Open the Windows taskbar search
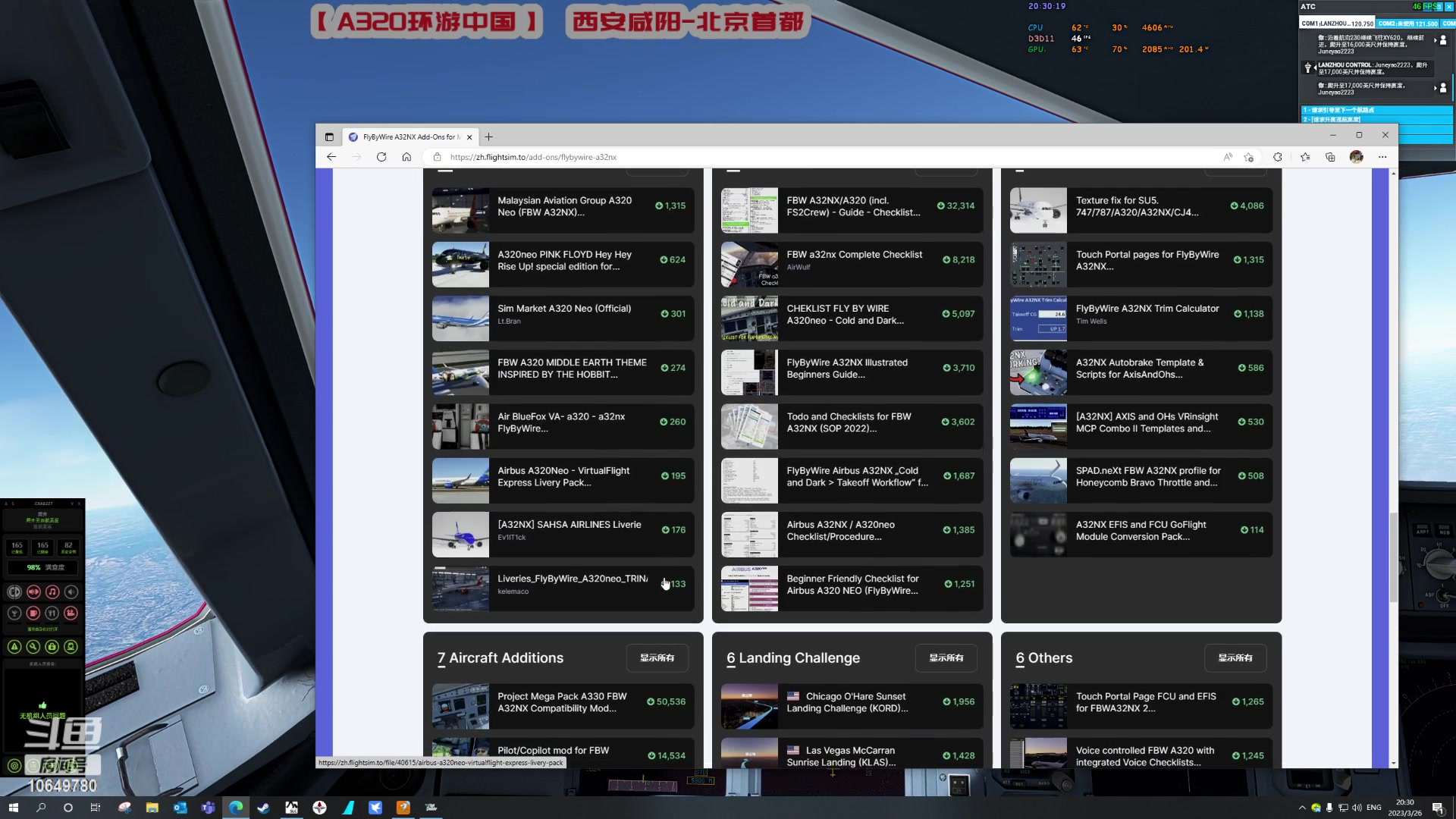The width and height of the screenshot is (1456, 819). (x=41, y=808)
